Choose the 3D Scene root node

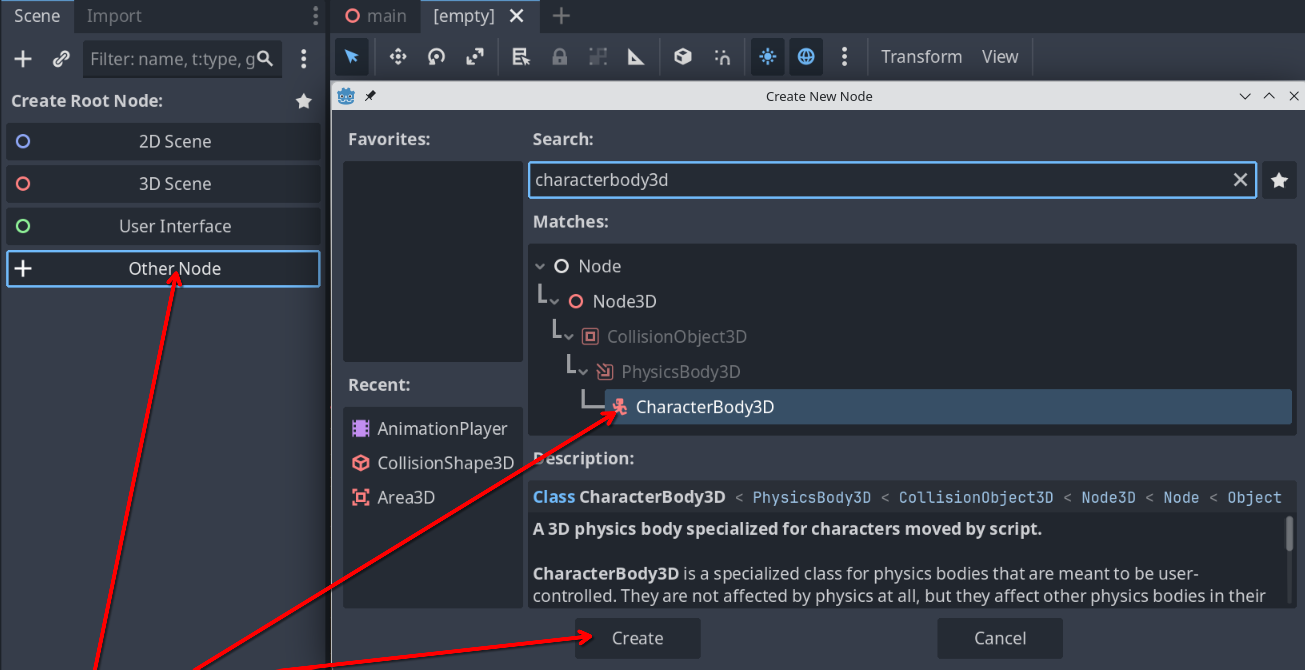(163, 184)
